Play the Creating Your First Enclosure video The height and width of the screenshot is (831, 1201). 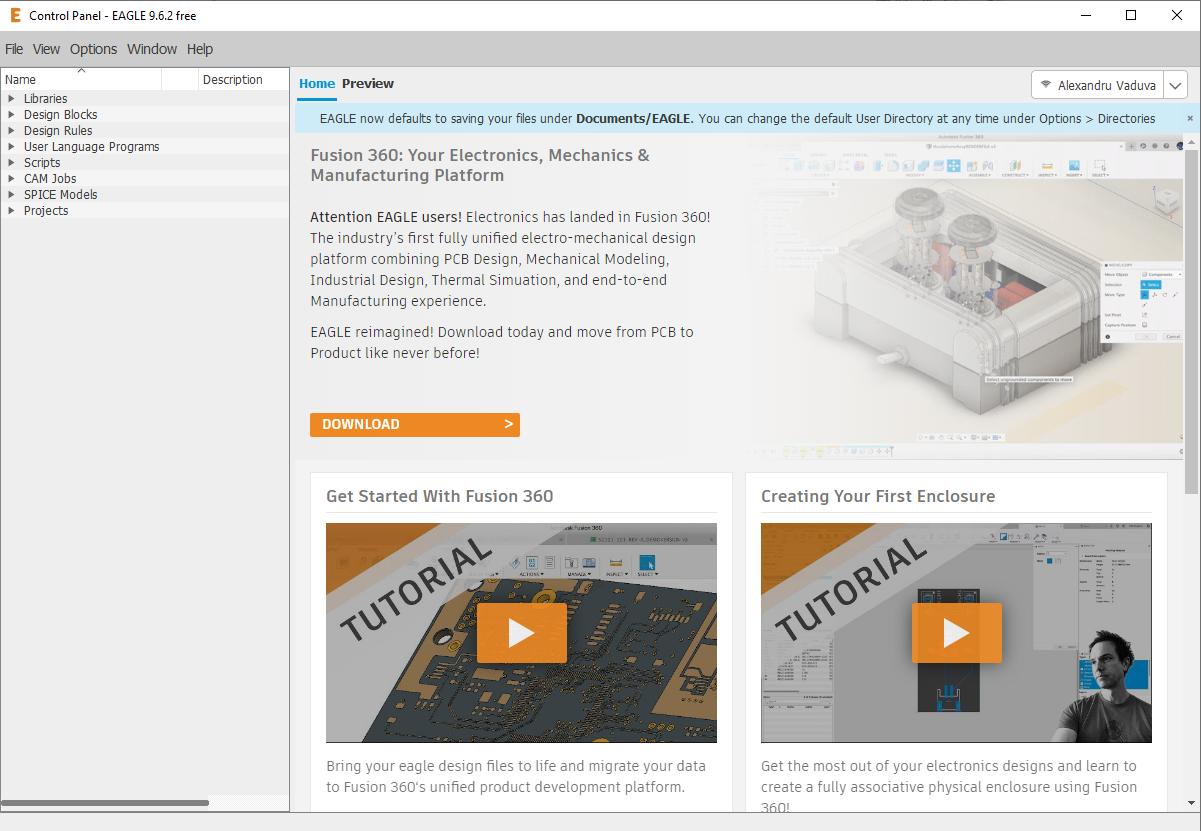point(956,632)
